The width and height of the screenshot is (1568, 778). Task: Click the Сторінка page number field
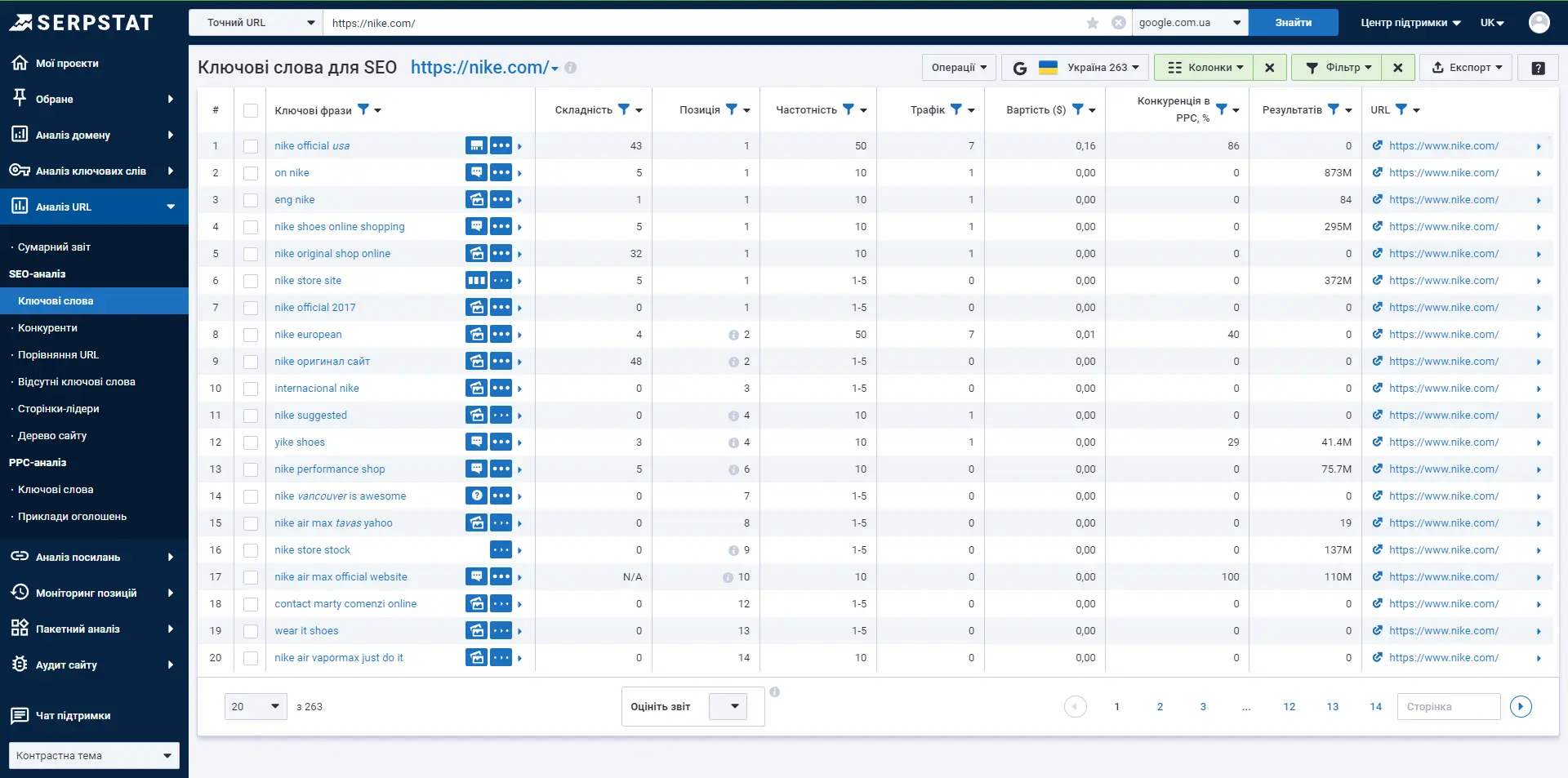point(1449,706)
